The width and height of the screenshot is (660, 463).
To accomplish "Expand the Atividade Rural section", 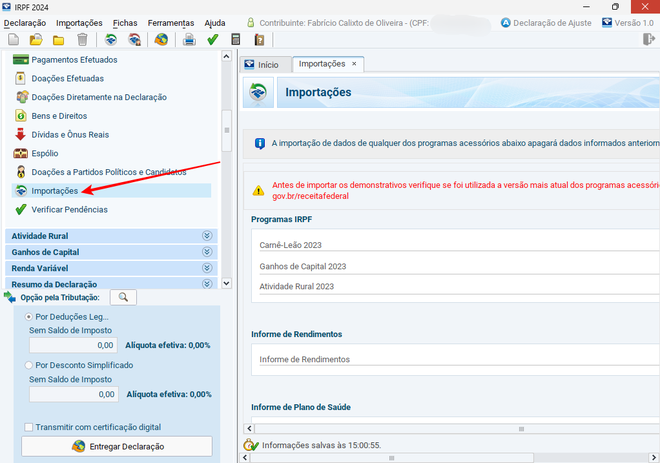I will click(x=207, y=236).
